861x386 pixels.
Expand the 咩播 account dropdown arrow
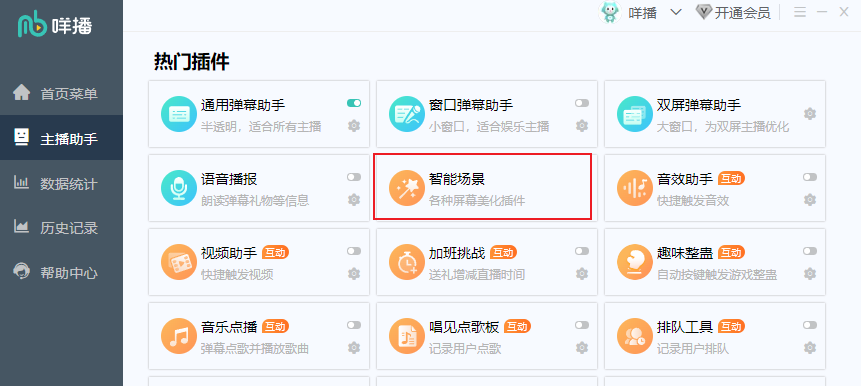676,12
